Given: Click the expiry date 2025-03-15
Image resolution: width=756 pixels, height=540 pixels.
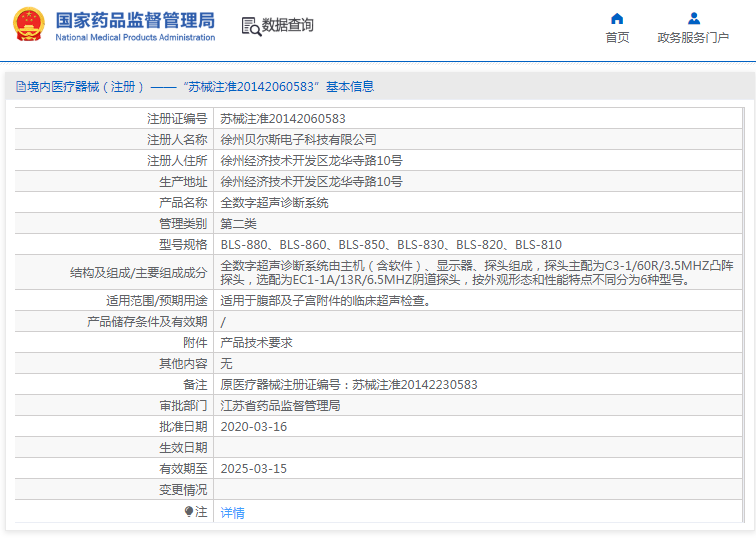Looking at the screenshot, I should (254, 468).
